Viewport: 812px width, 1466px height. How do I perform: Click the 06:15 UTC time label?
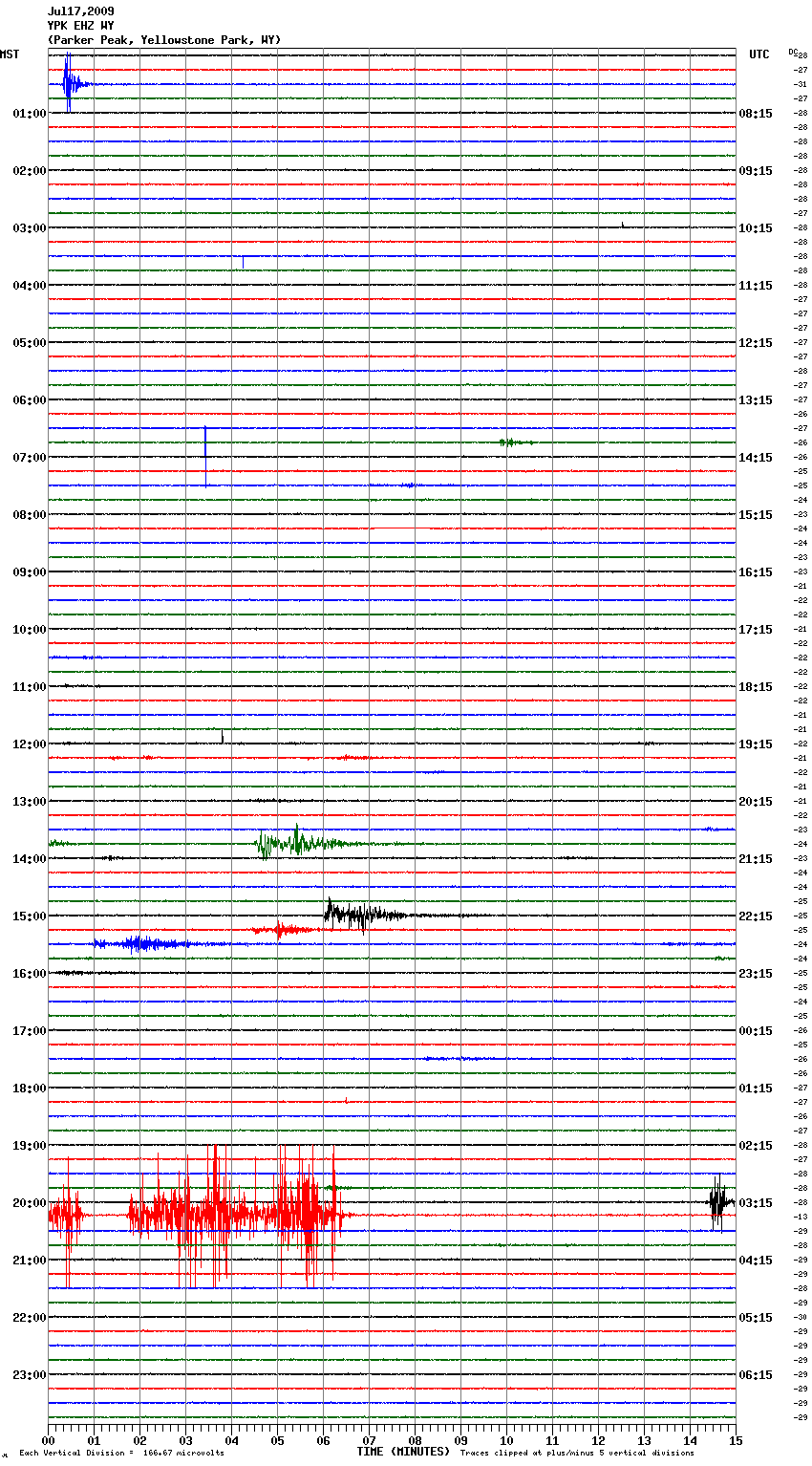[x=756, y=1375]
